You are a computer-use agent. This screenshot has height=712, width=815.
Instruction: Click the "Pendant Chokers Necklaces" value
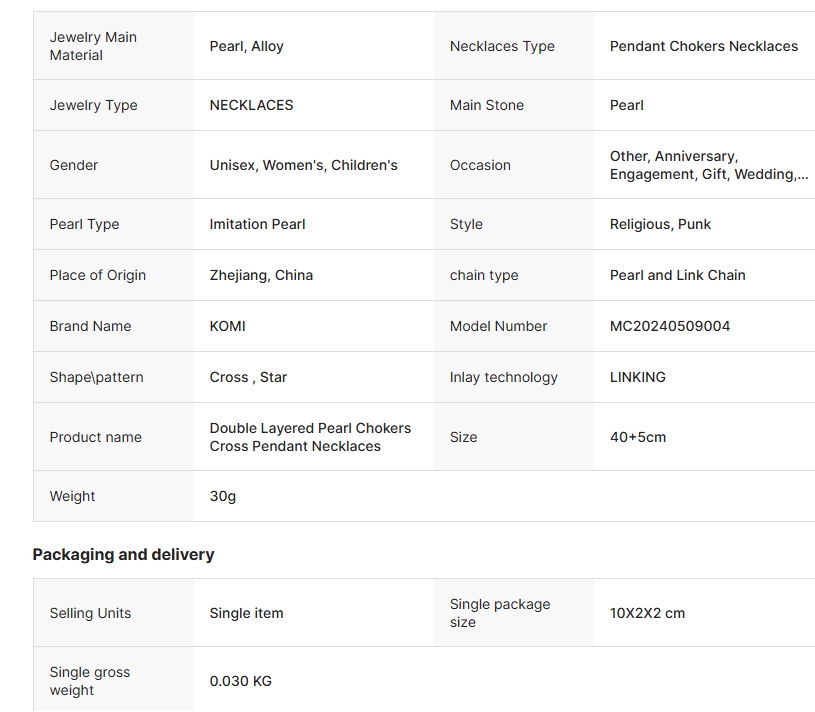click(703, 46)
